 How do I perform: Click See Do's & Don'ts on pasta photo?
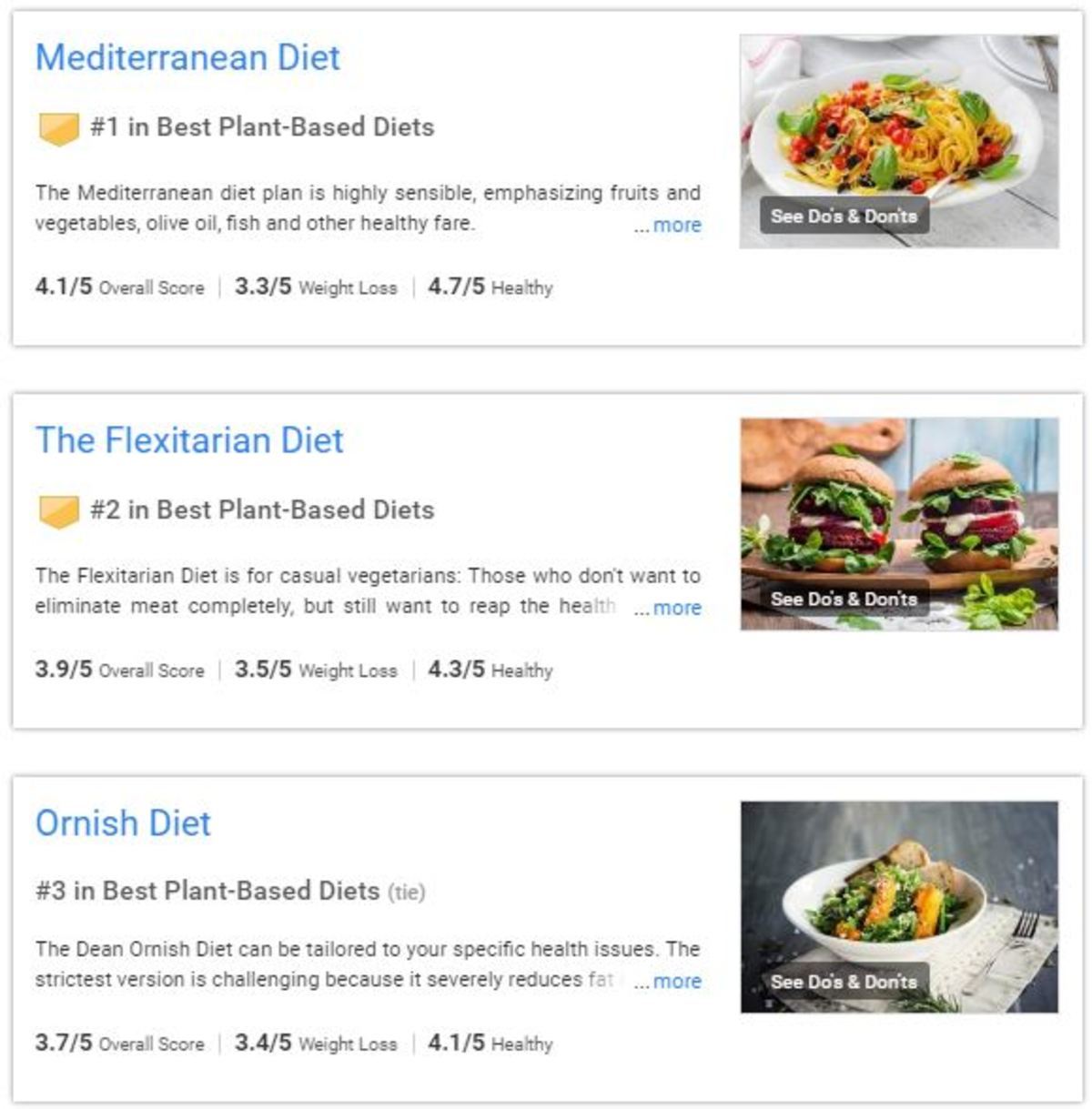[844, 216]
